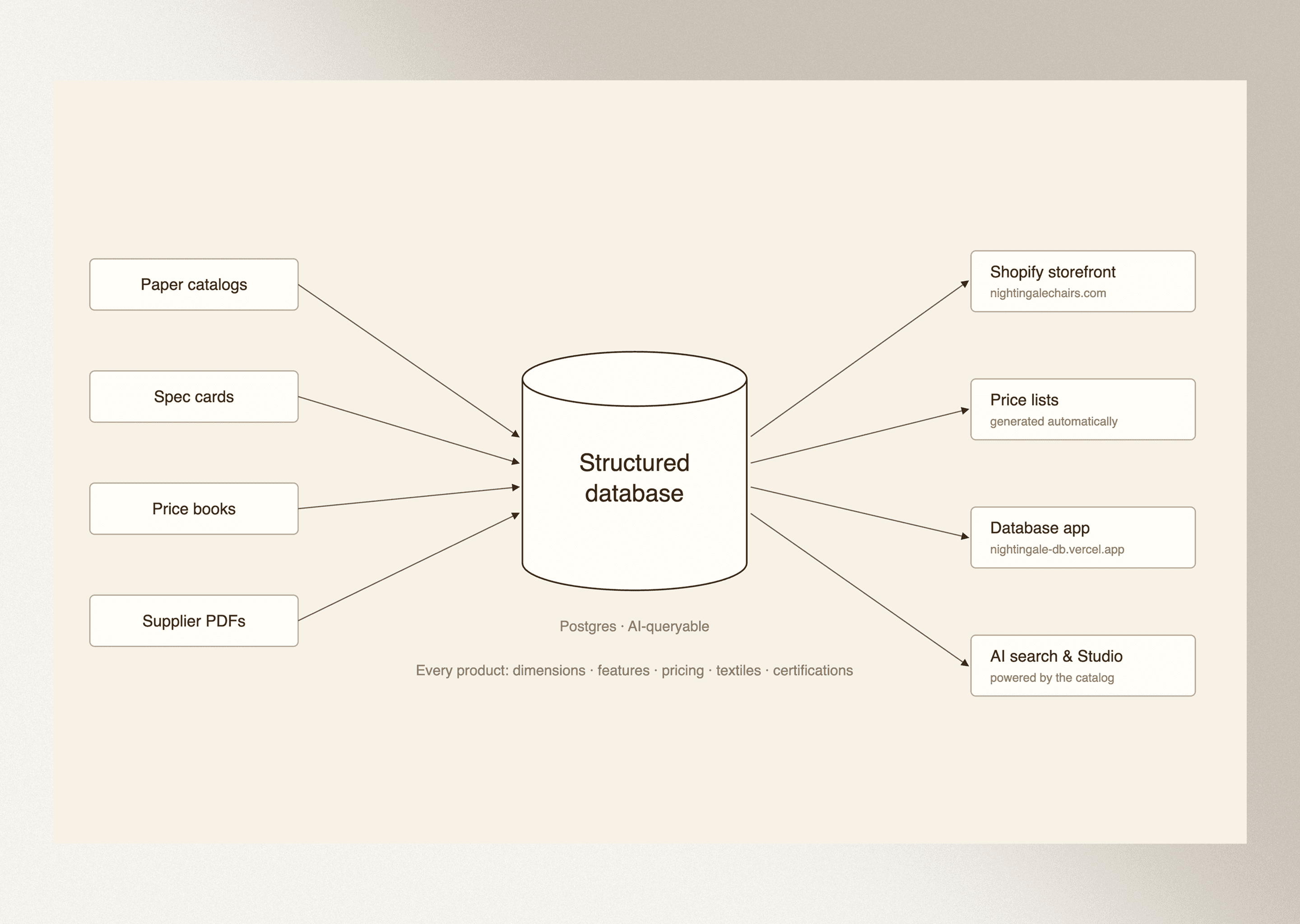Select the AI search & Studio card
Image resolution: width=1300 pixels, height=924 pixels.
point(1082,665)
